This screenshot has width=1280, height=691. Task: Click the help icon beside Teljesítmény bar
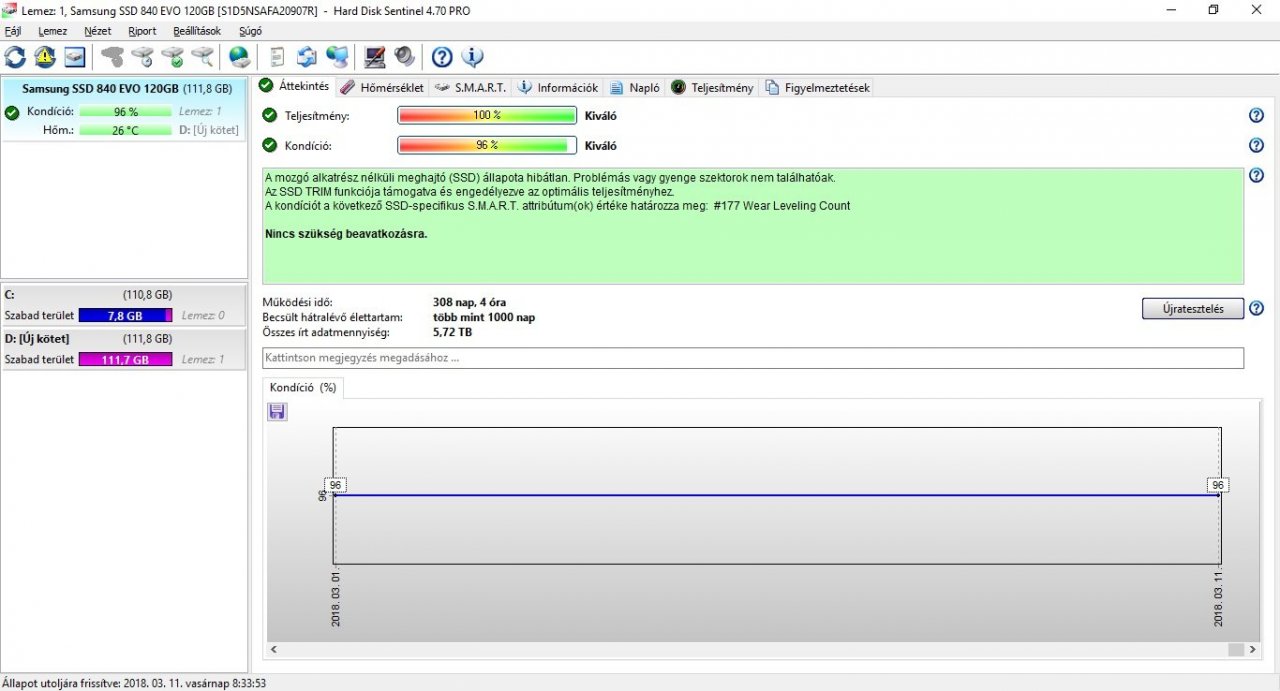click(1257, 115)
